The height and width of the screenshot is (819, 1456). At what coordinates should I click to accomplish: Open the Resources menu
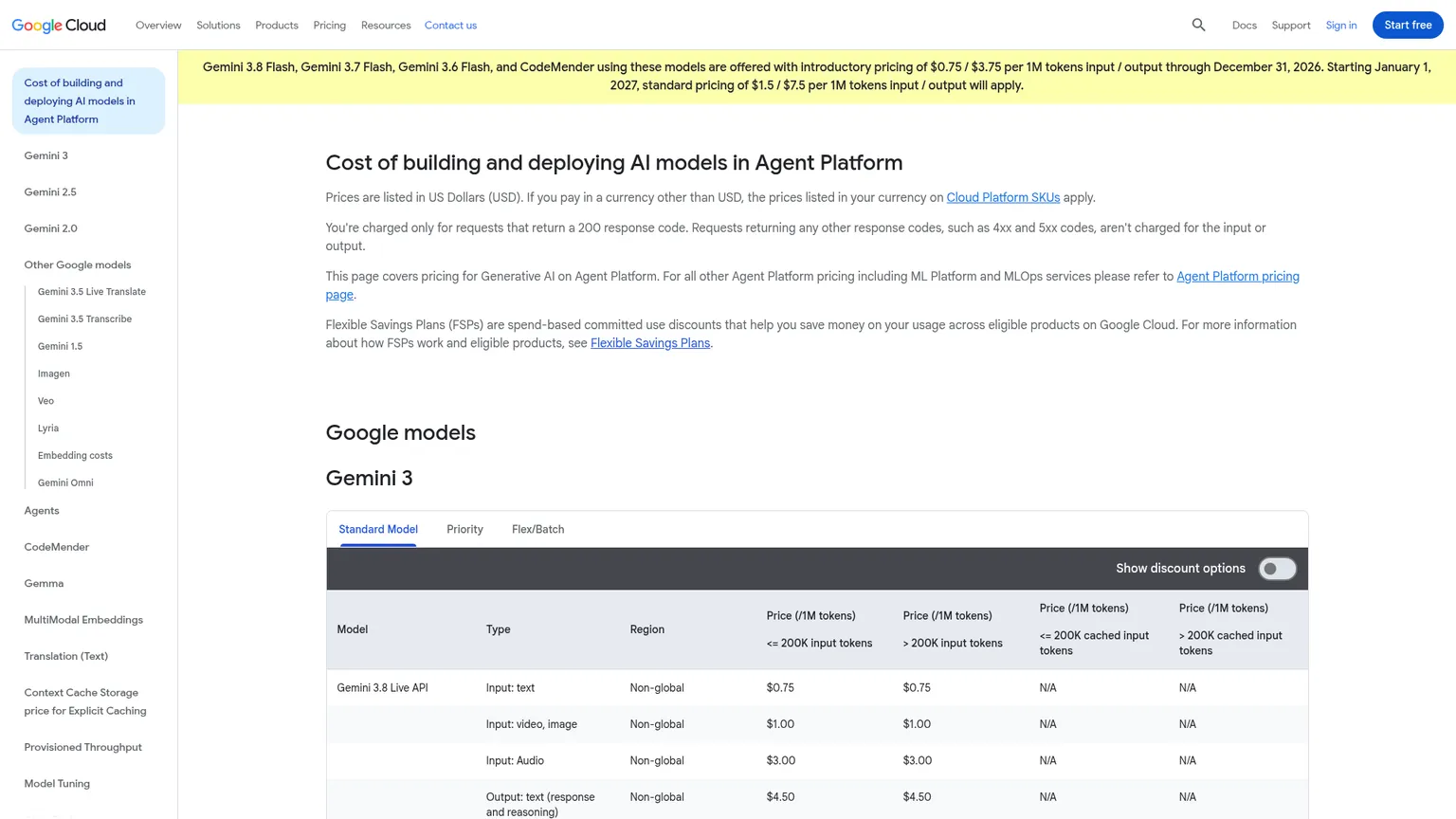pos(386,26)
